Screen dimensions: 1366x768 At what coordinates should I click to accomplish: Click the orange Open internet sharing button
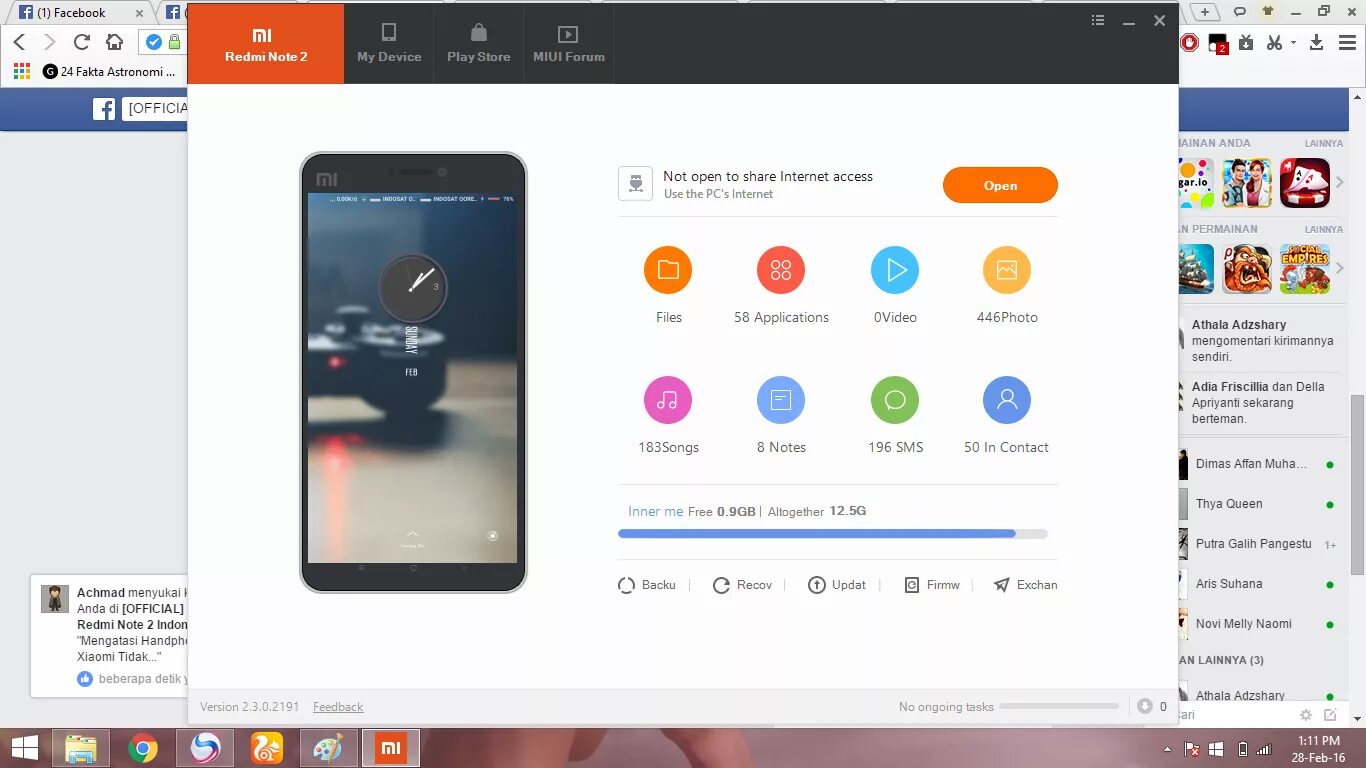(1000, 185)
